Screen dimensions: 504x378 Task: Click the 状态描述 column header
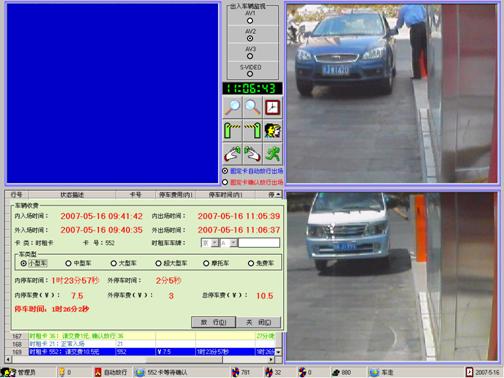[x=72, y=195]
